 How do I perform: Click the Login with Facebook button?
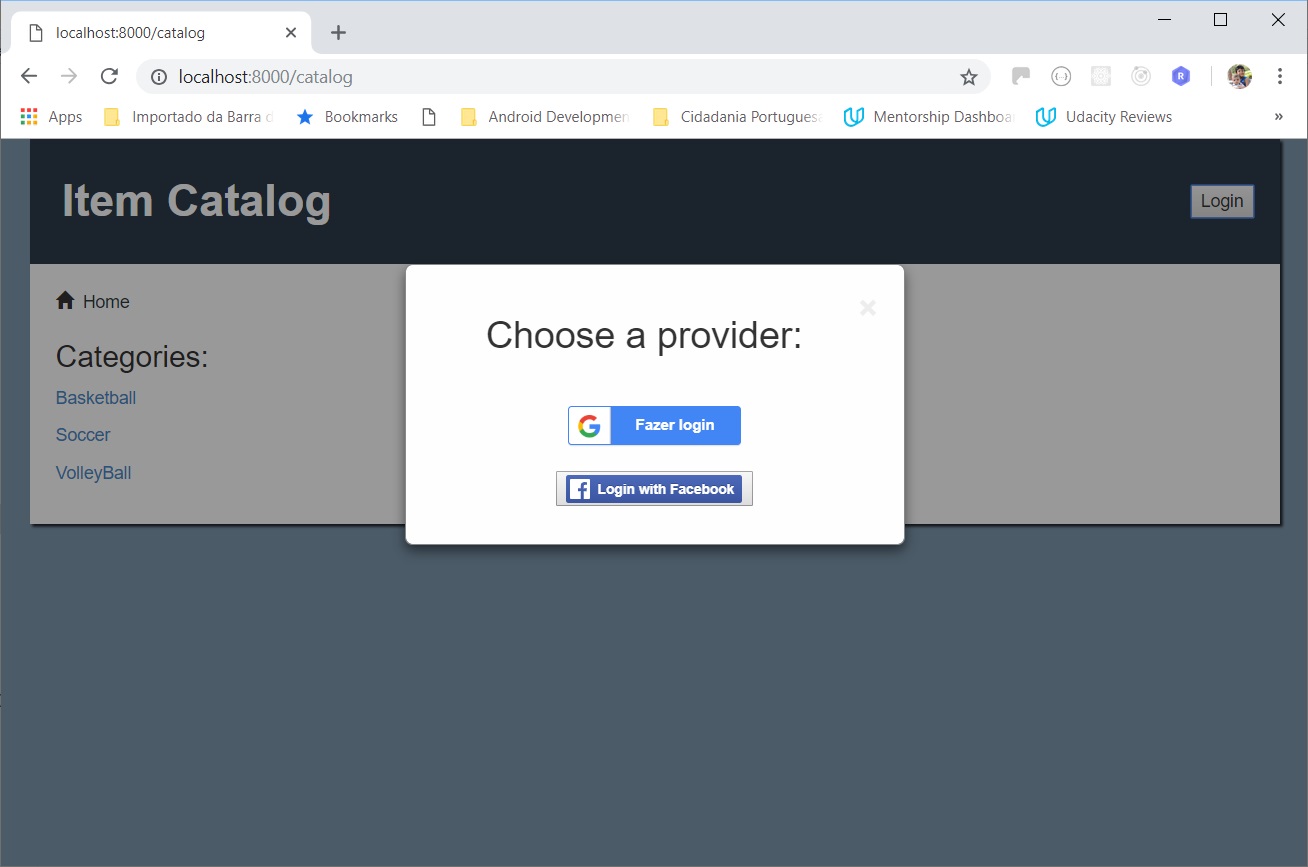point(654,489)
